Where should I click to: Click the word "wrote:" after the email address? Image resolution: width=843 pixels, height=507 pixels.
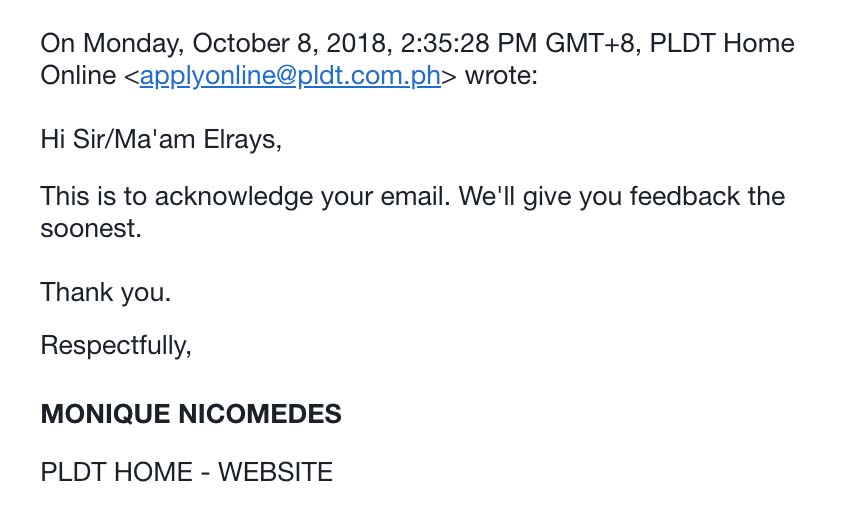[x=501, y=76]
